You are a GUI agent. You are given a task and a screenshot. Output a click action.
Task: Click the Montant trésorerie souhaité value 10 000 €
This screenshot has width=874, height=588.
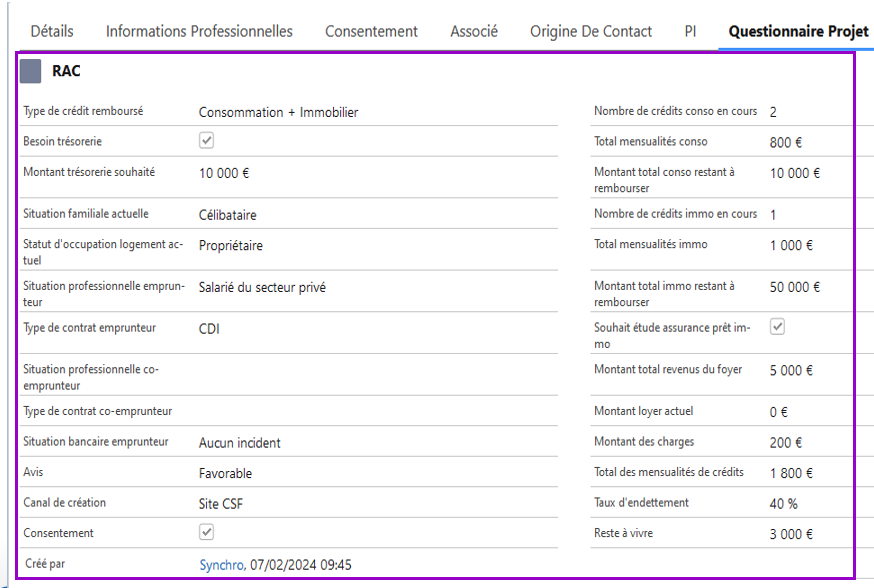pyautogui.click(x=224, y=173)
